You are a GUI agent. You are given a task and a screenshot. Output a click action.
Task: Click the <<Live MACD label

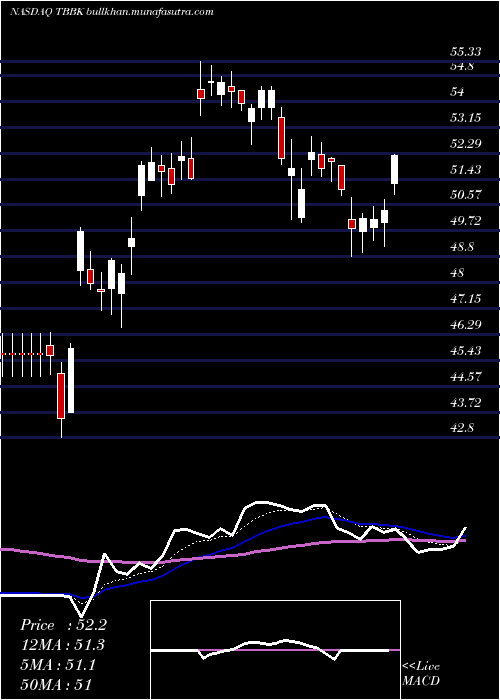coord(421,674)
